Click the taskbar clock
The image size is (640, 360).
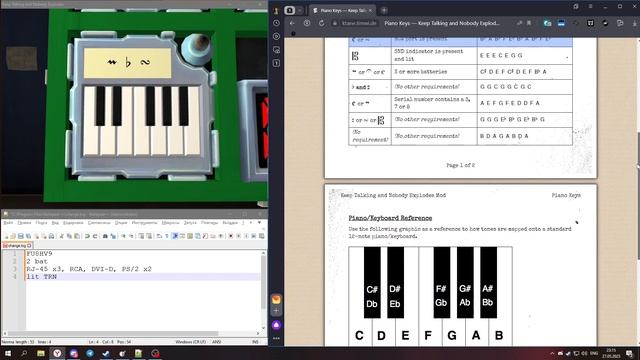tap(611, 353)
